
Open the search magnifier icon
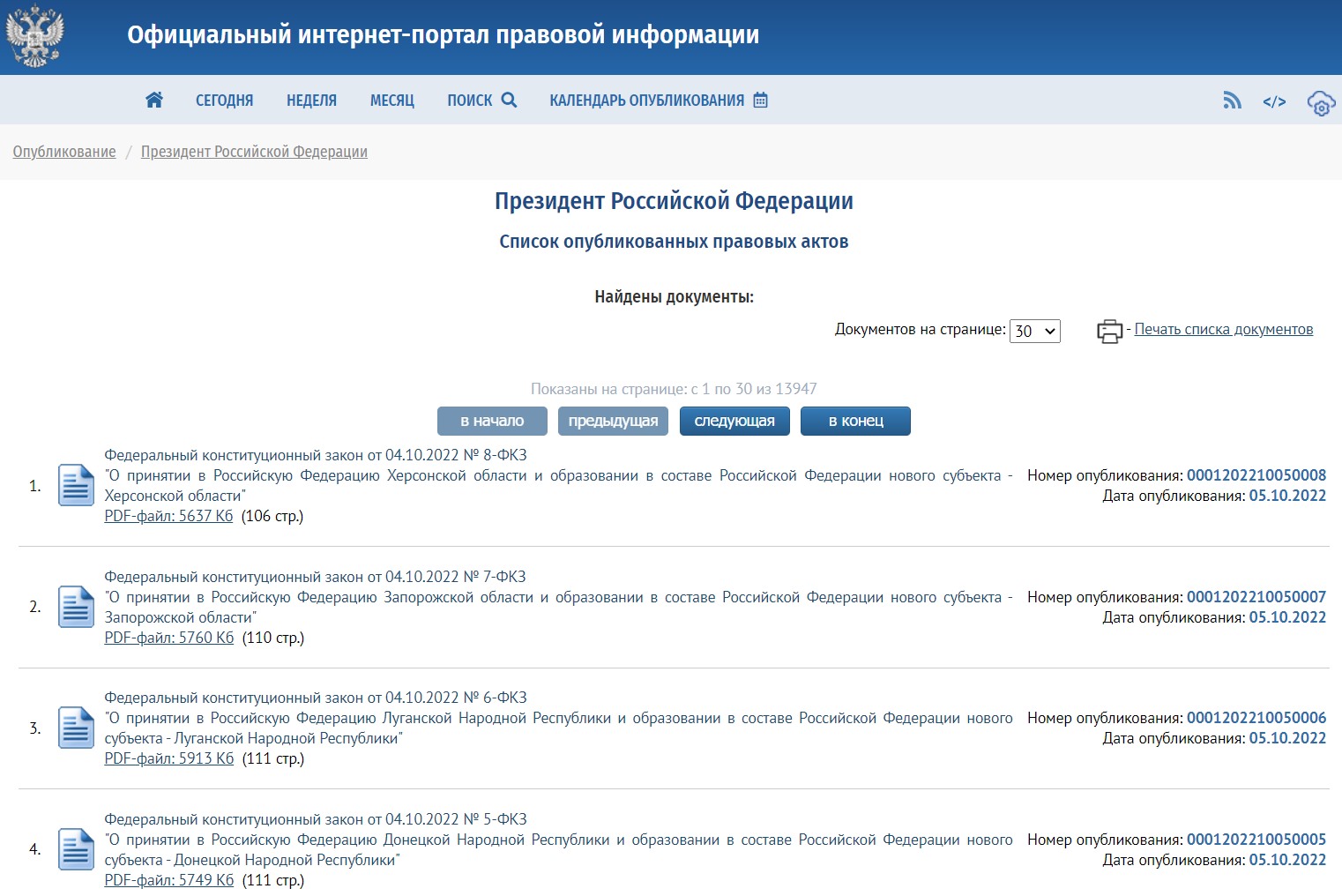click(x=509, y=100)
